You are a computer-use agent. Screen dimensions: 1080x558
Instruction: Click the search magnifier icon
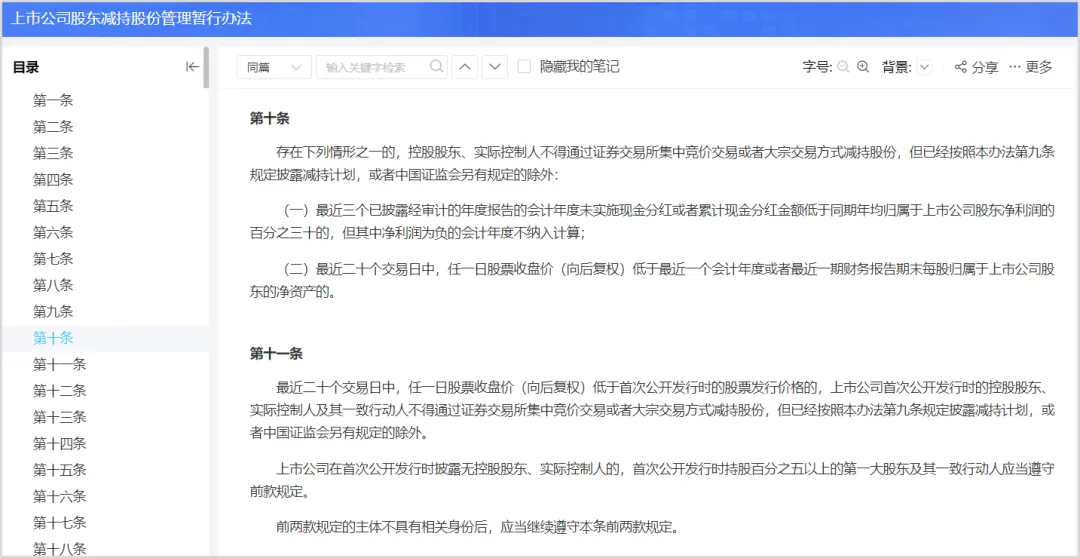[436, 67]
